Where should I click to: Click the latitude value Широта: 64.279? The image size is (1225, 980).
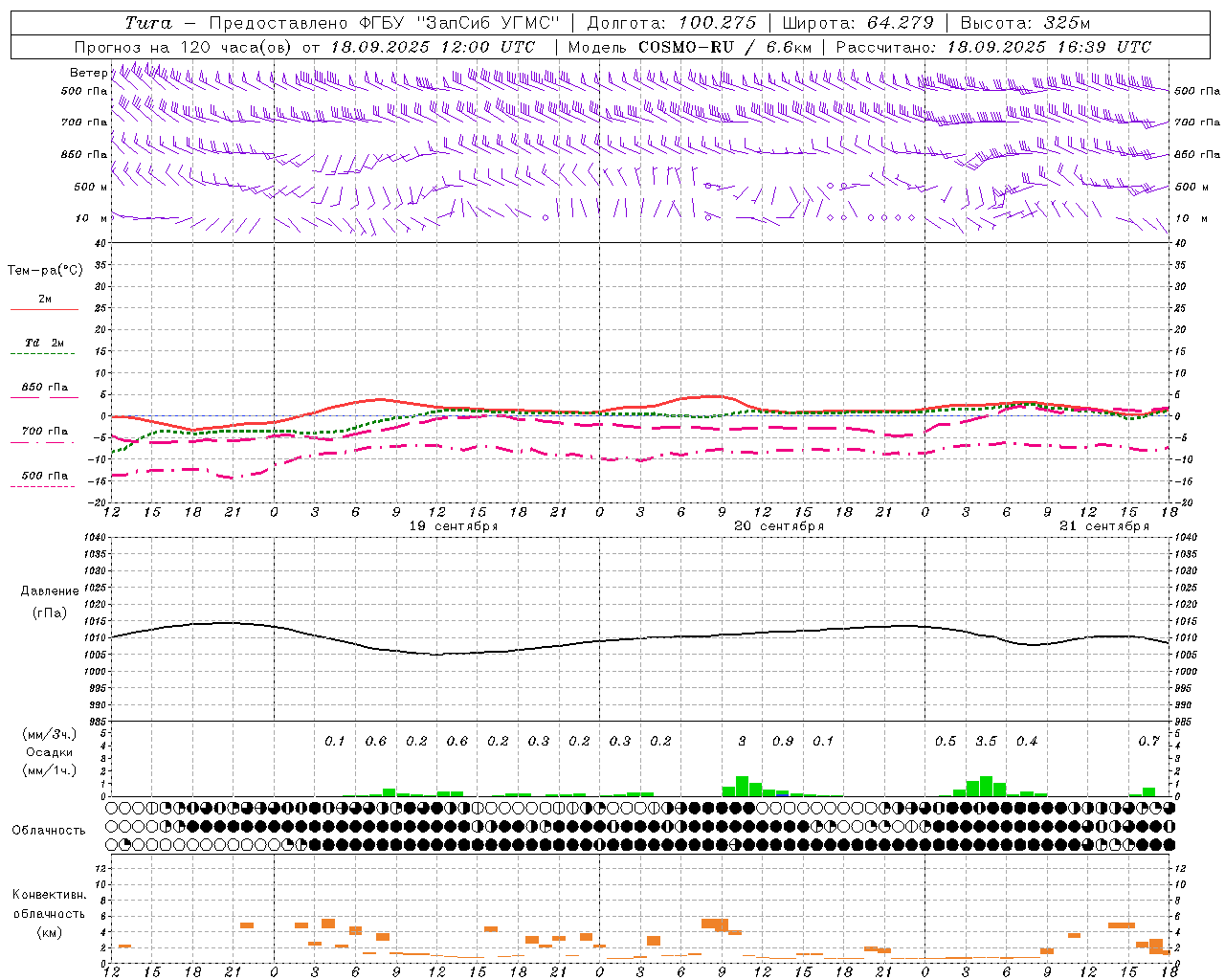click(x=857, y=23)
